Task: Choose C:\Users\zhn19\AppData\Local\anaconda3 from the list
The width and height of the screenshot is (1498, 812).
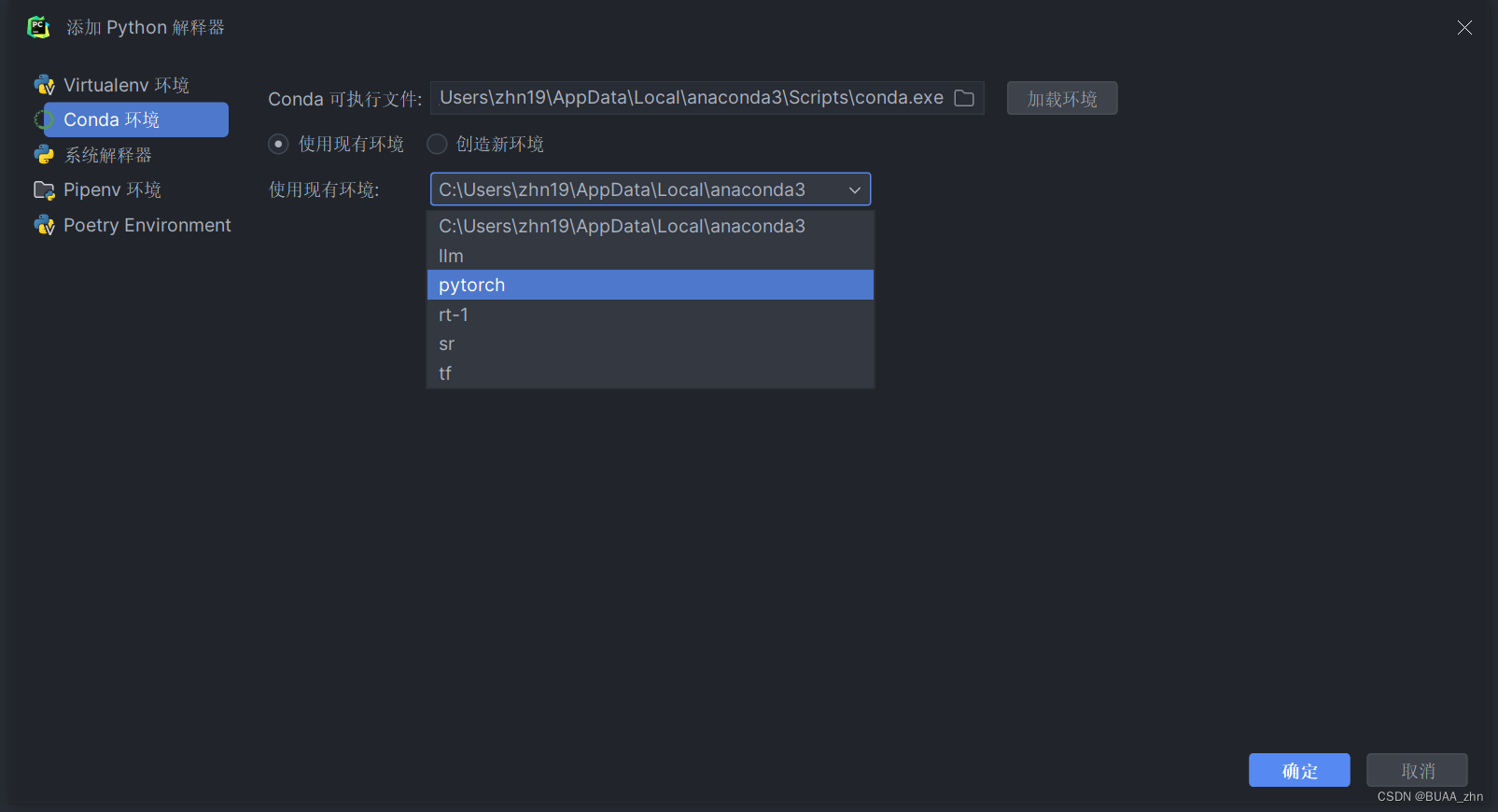Action: (651, 226)
